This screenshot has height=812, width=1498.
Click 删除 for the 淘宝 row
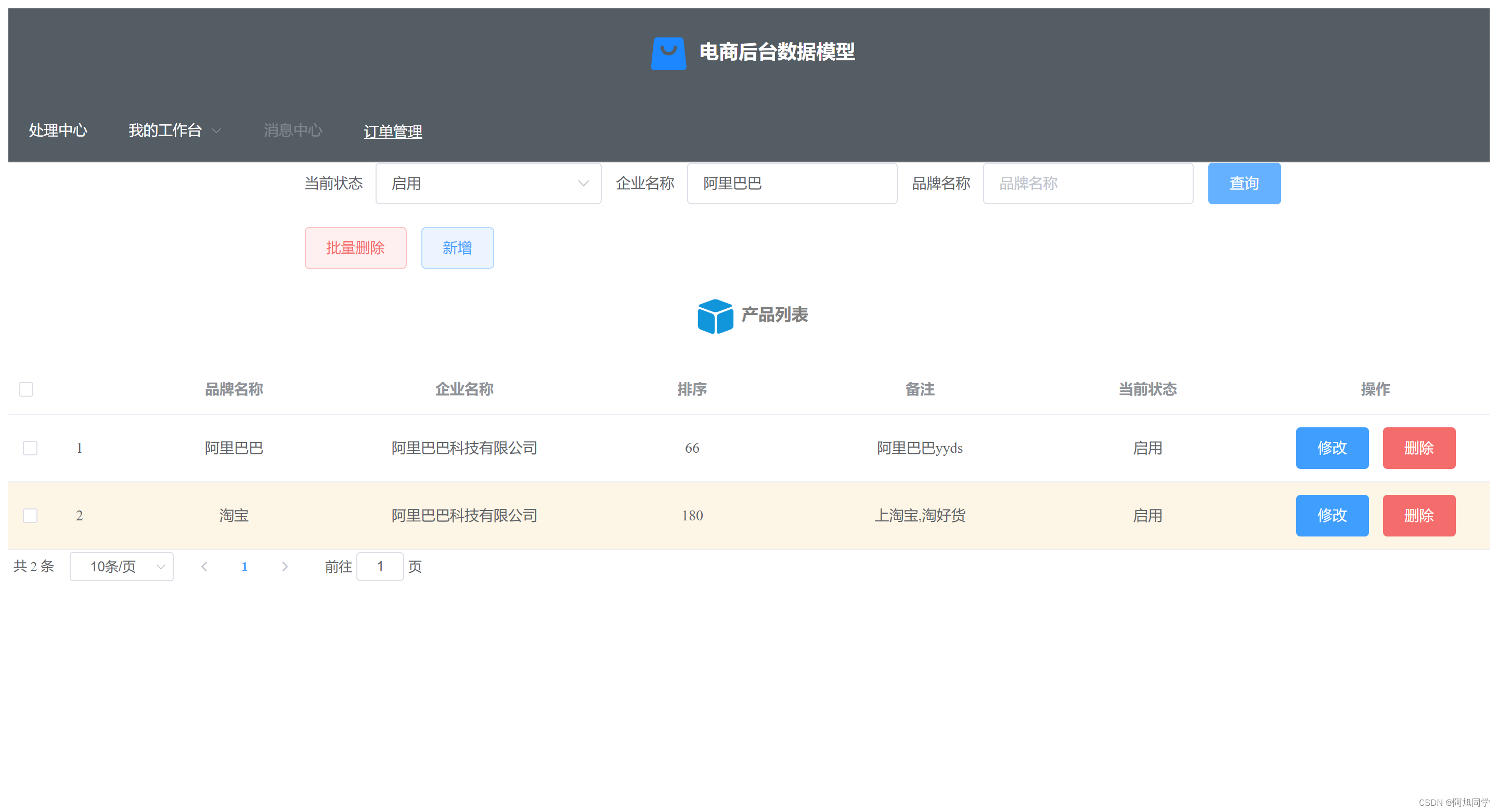tap(1418, 515)
